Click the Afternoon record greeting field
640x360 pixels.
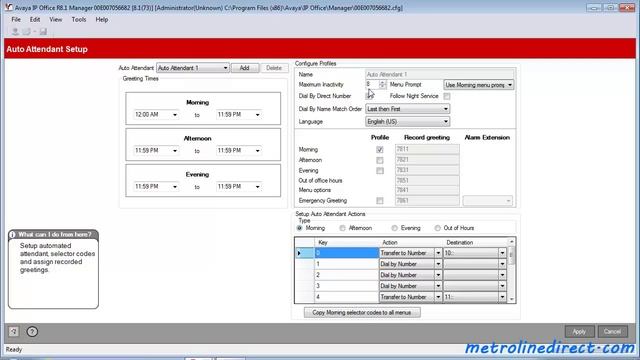[427, 160]
